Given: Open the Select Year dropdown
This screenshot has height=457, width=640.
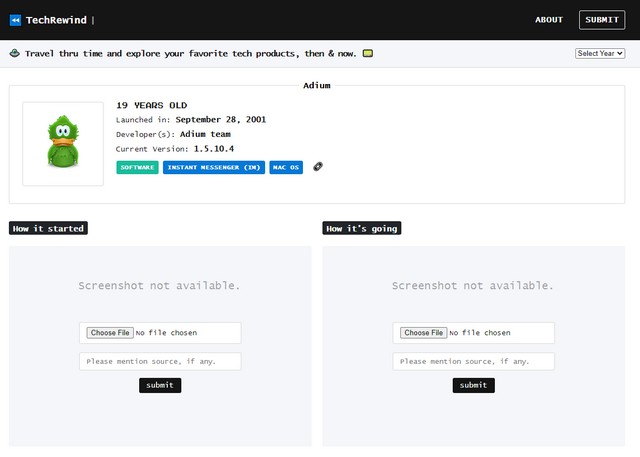Looking at the screenshot, I should coord(600,53).
